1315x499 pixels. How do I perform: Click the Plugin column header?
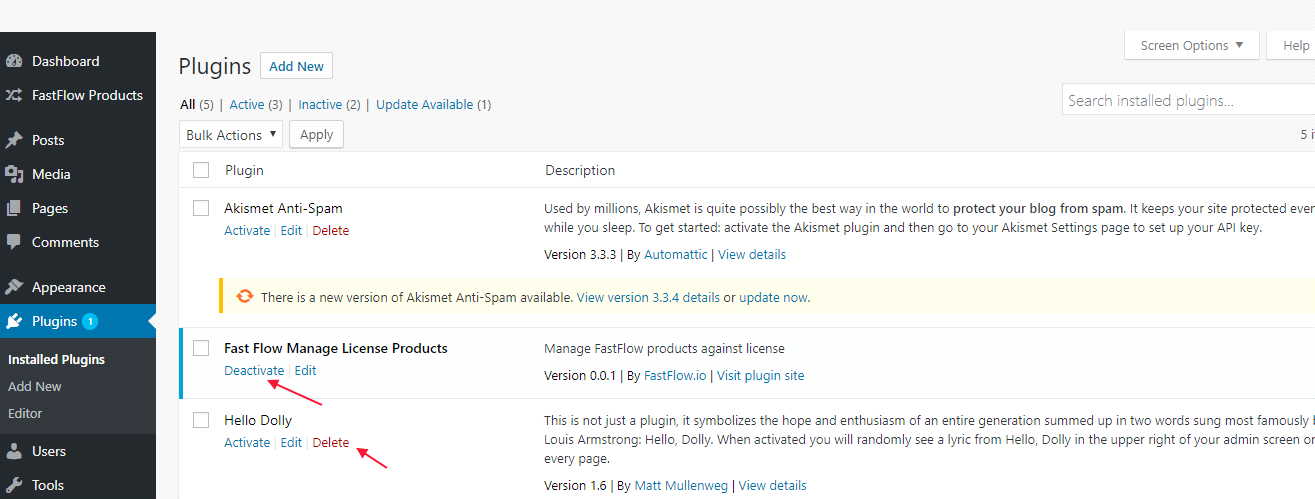tap(244, 170)
